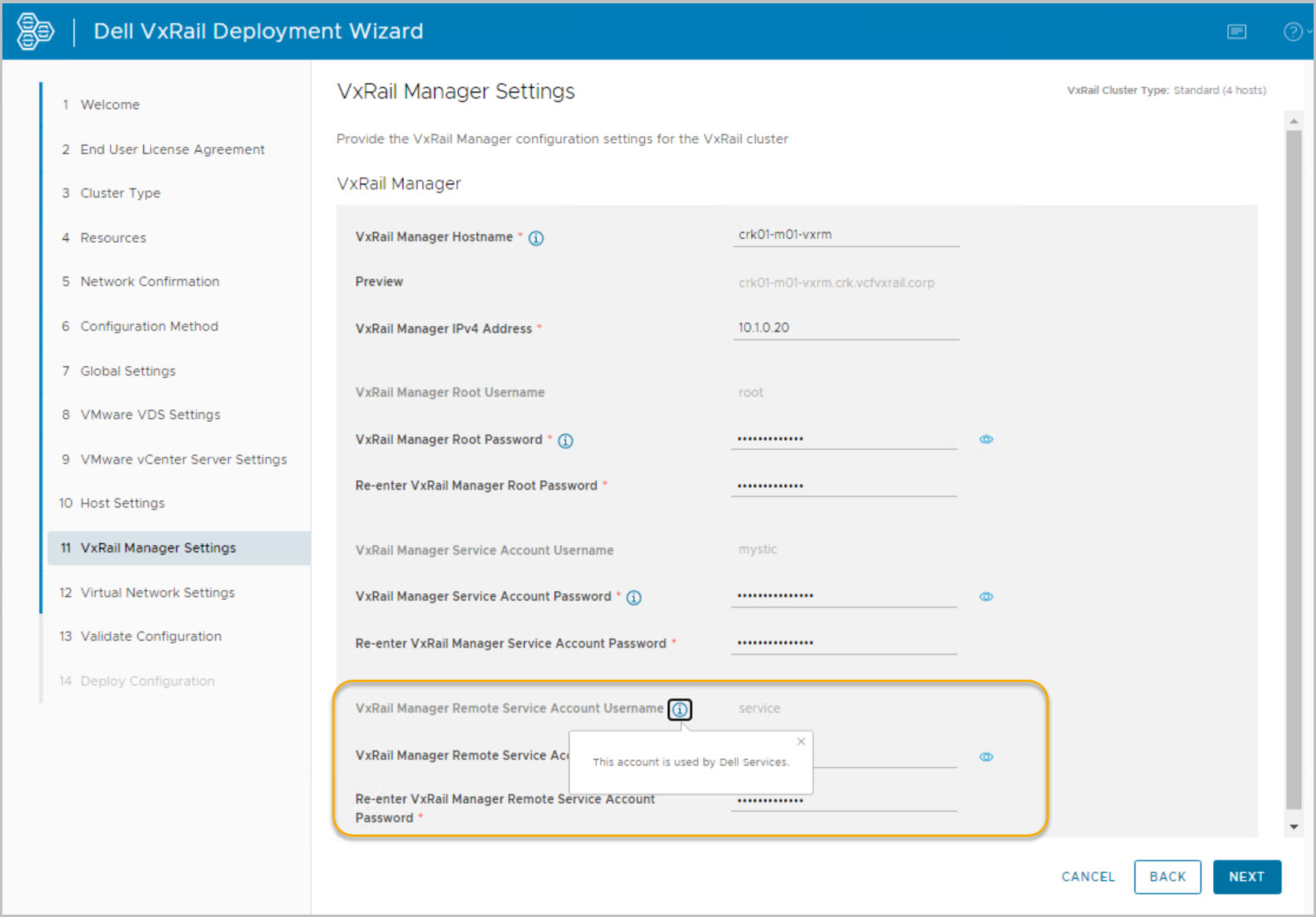Image resolution: width=1316 pixels, height=917 pixels.
Task: Select Virtual Network Settings step
Action: pyautogui.click(x=157, y=592)
